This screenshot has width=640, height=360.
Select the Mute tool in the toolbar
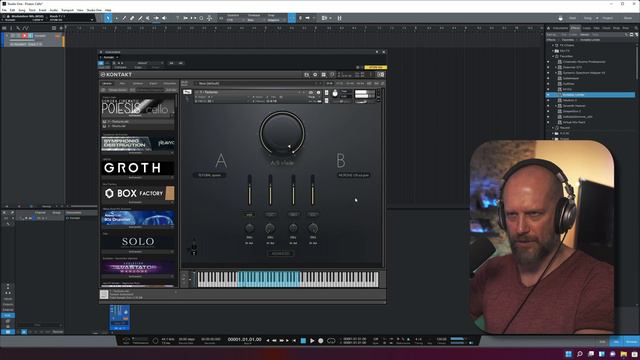tap(148, 18)
